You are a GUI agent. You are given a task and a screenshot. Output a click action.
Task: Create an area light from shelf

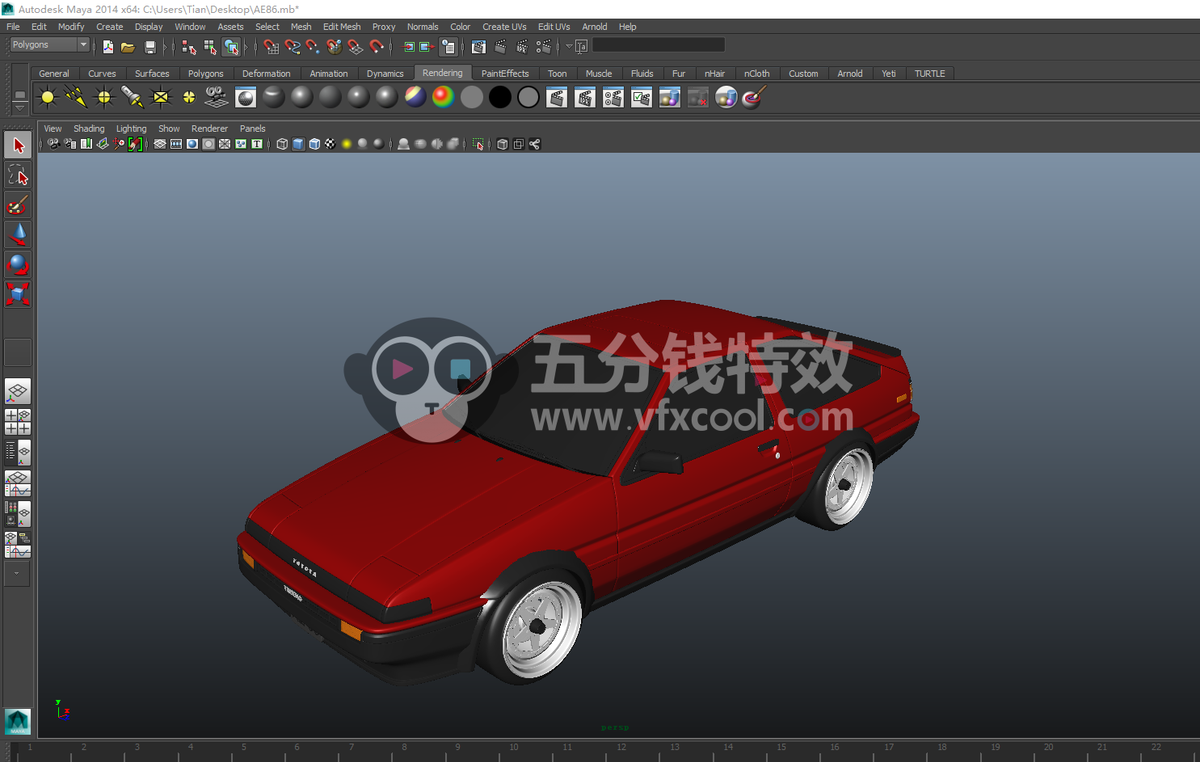pyautogui.click(x=160, y=97)
